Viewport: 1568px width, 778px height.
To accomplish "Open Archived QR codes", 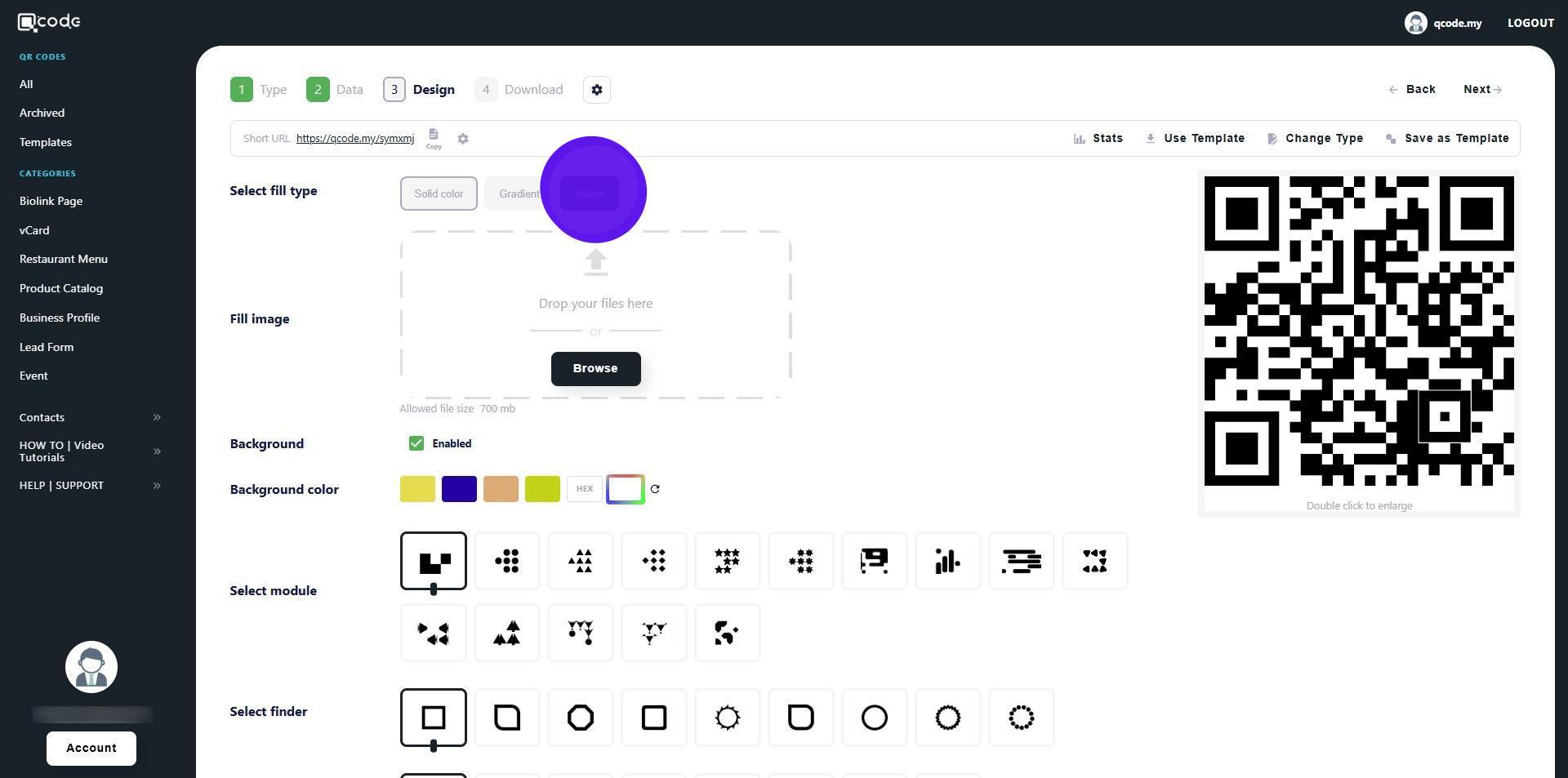I will pos(42,113).
